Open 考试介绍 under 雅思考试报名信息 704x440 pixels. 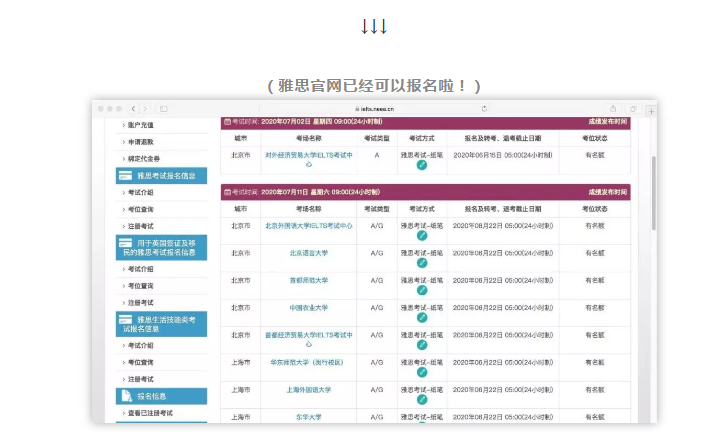pyautogui.click(x=141, y=192)
